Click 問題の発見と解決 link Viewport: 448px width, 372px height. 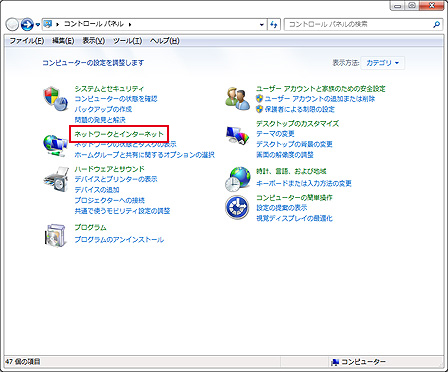(x=100, y=120)
